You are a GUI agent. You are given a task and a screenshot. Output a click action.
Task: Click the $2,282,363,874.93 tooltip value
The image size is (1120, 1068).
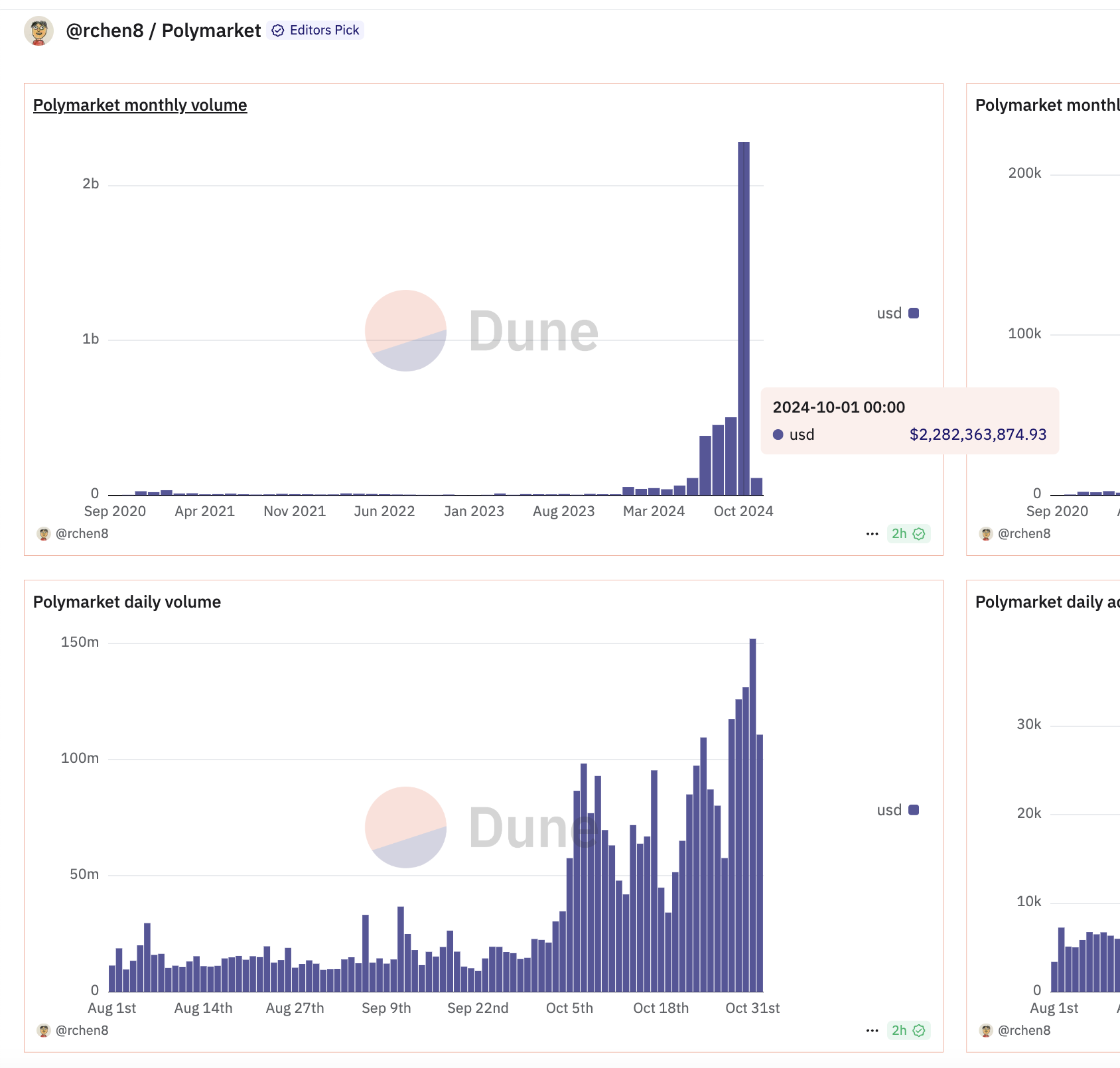tap(977, 434)
